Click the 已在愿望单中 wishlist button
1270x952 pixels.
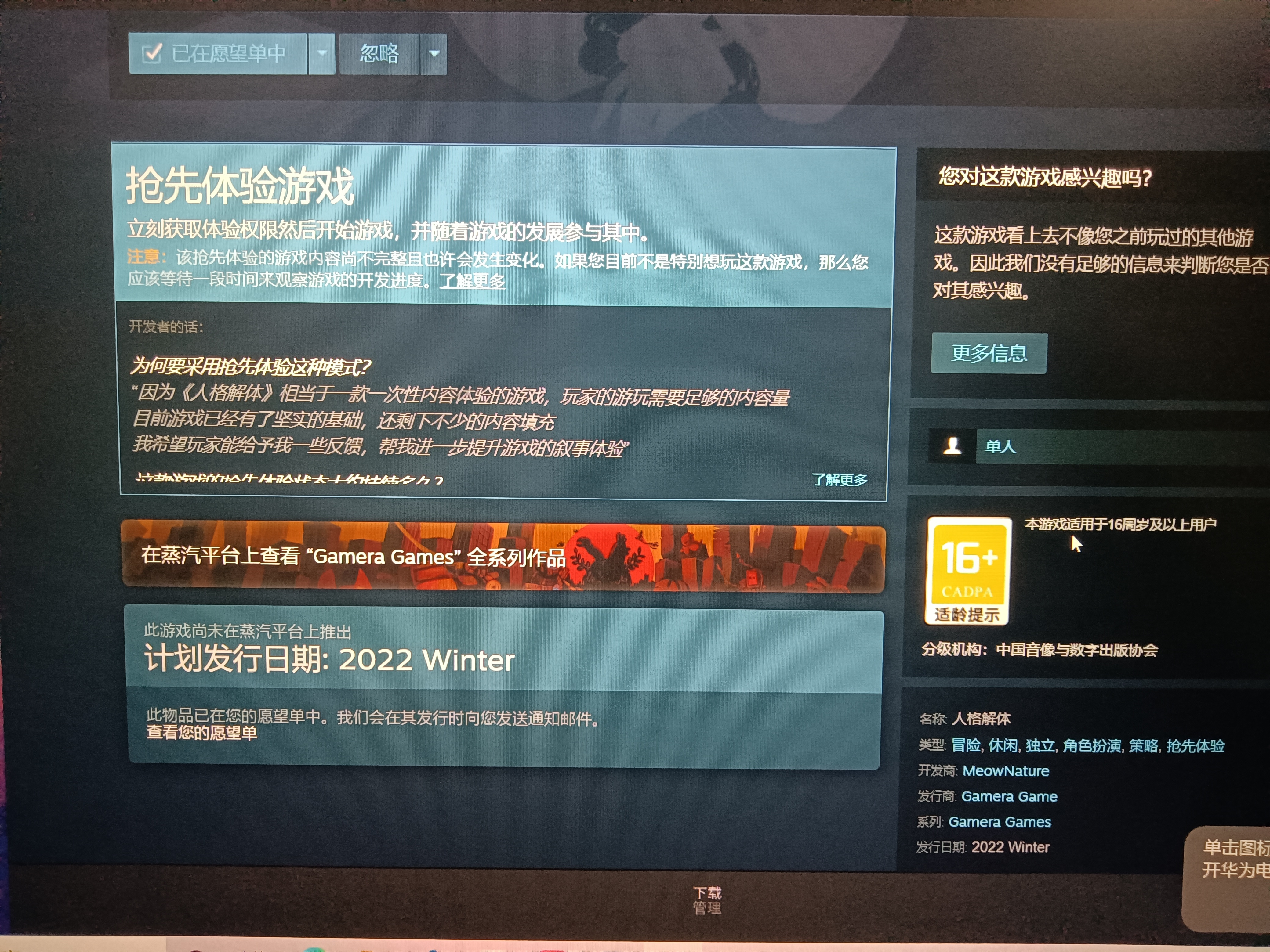(x=218, y=53)
